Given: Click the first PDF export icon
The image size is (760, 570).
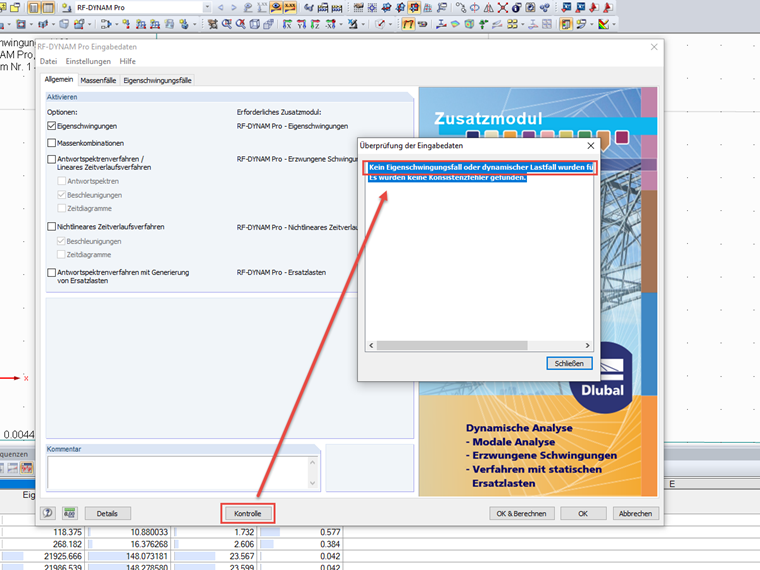Looking at the screenshot, I should [x=593, y=7].
